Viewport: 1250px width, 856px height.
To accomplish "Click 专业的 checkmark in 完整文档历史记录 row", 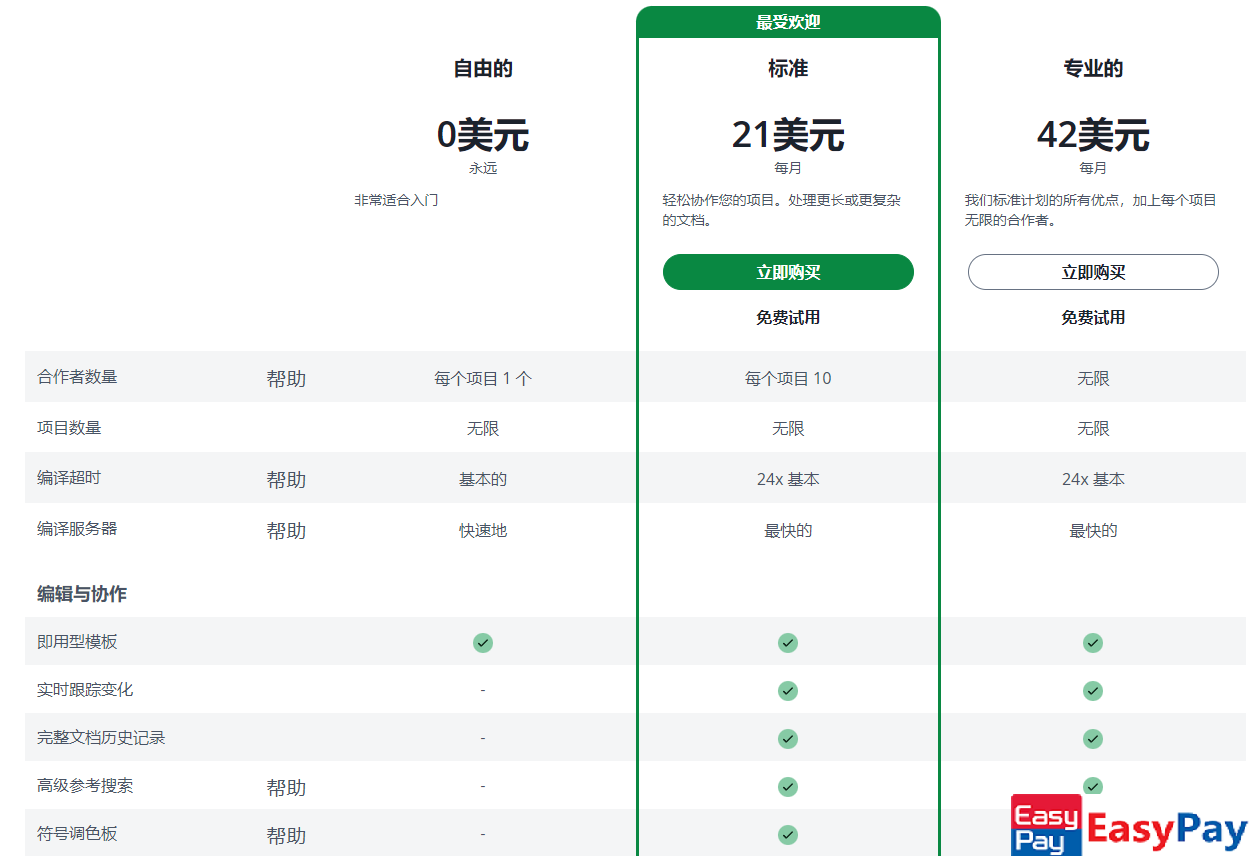I will coord(1093,738).
